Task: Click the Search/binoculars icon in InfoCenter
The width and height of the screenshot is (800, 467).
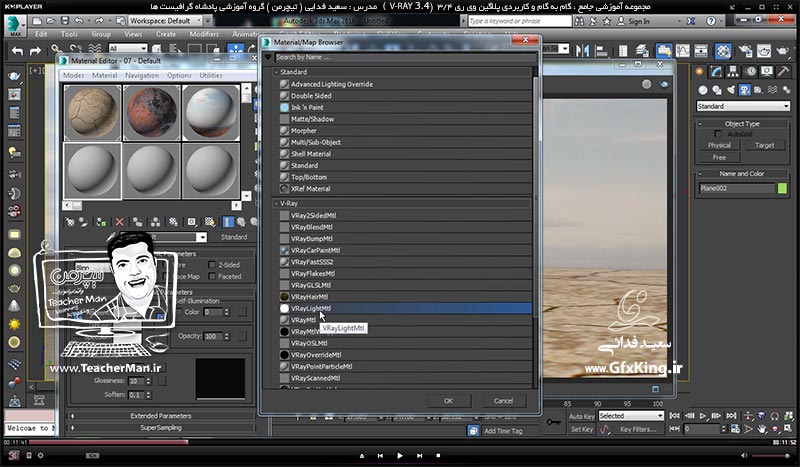Action: [580, 21]
